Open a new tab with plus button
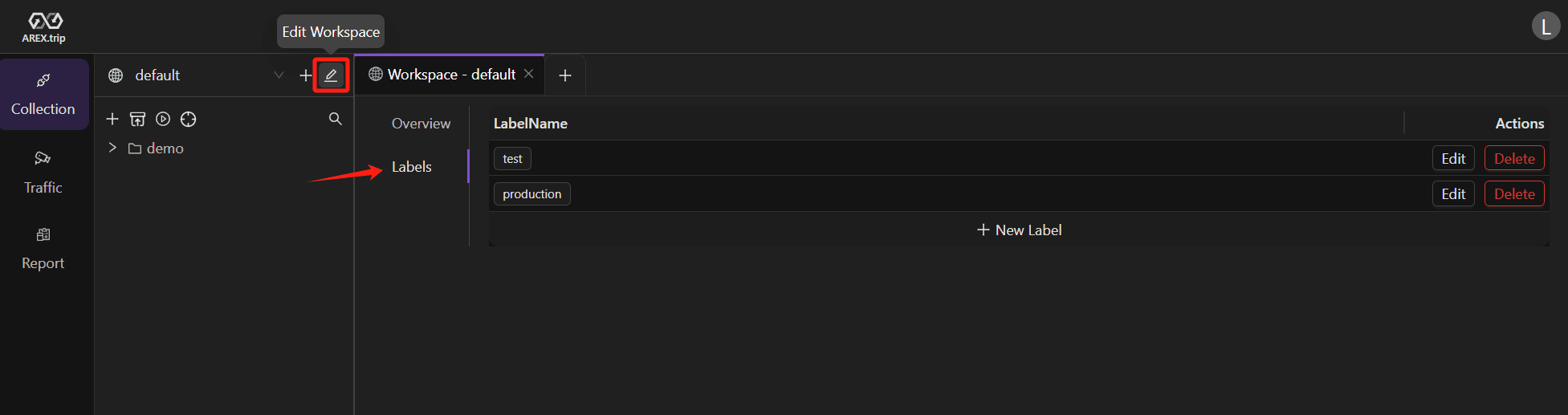This screenshot has width=1568, height=415. click(x=565, y=75)
